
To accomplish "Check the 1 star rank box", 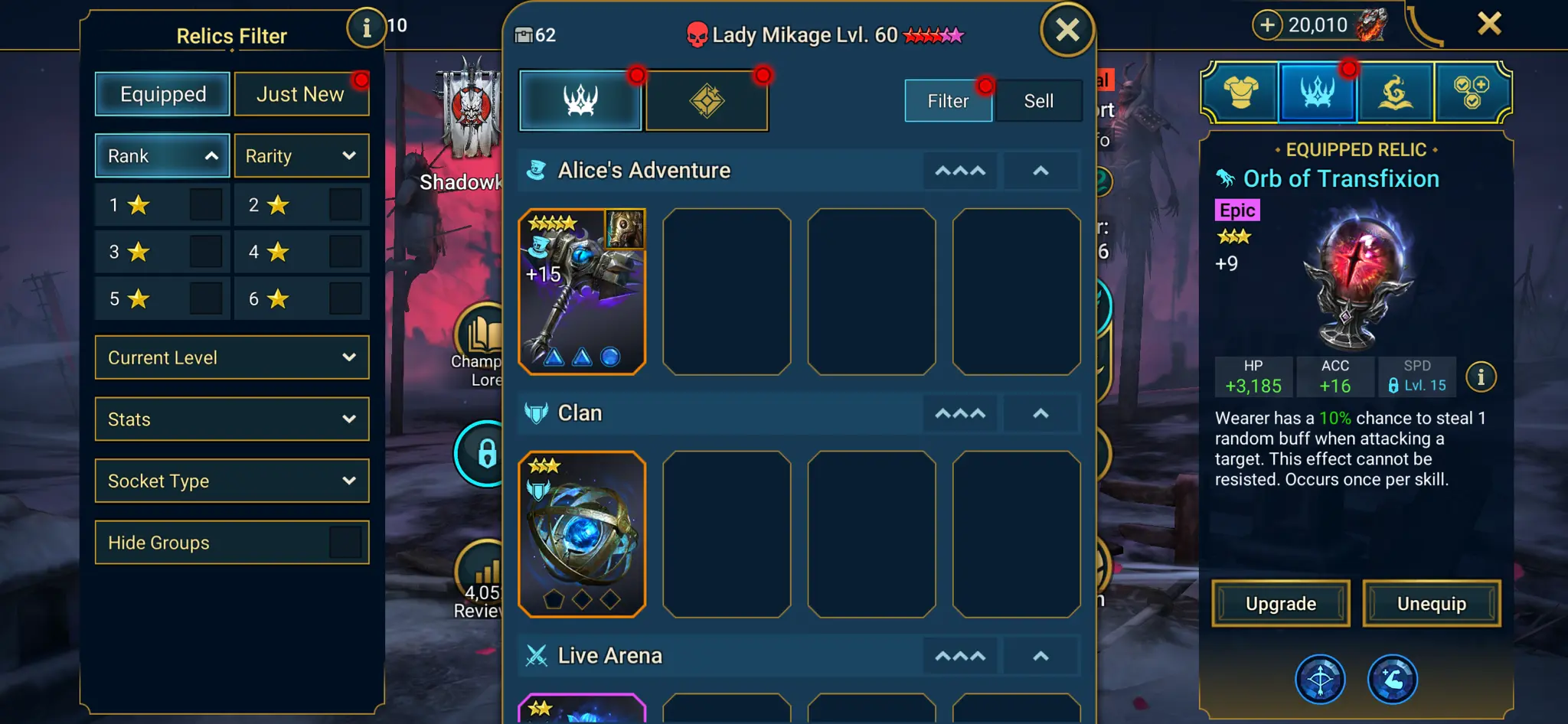I will click(x=206, y=204).
